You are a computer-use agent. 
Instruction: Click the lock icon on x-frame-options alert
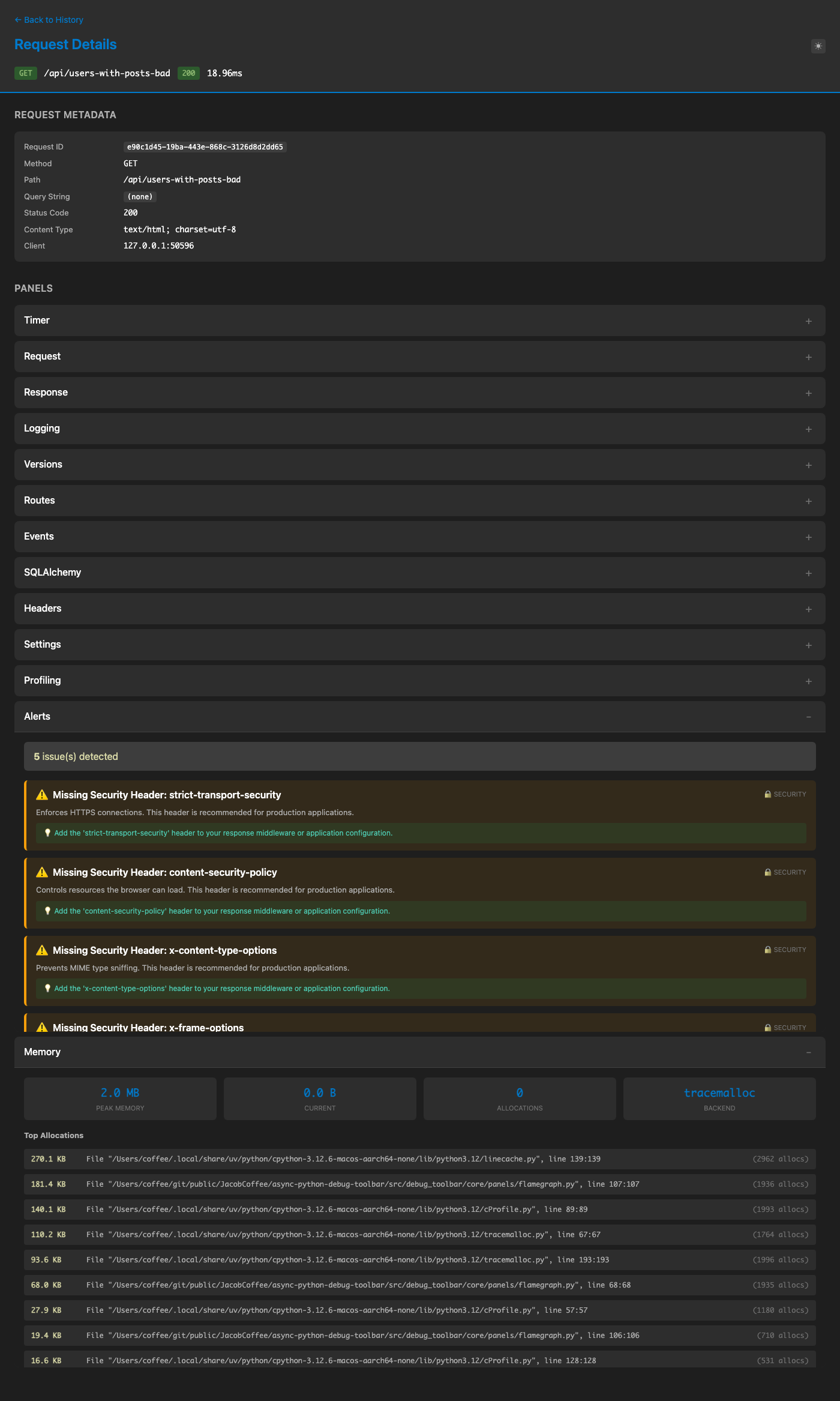pyautogui.click(x=767, y=1028)
